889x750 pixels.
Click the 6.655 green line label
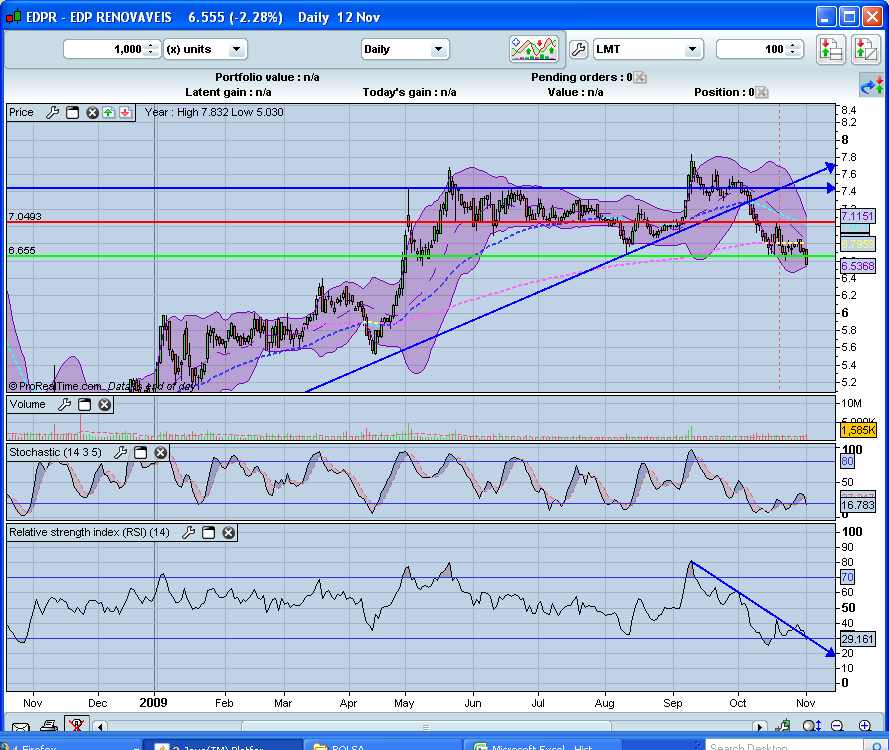pos(22,251)
